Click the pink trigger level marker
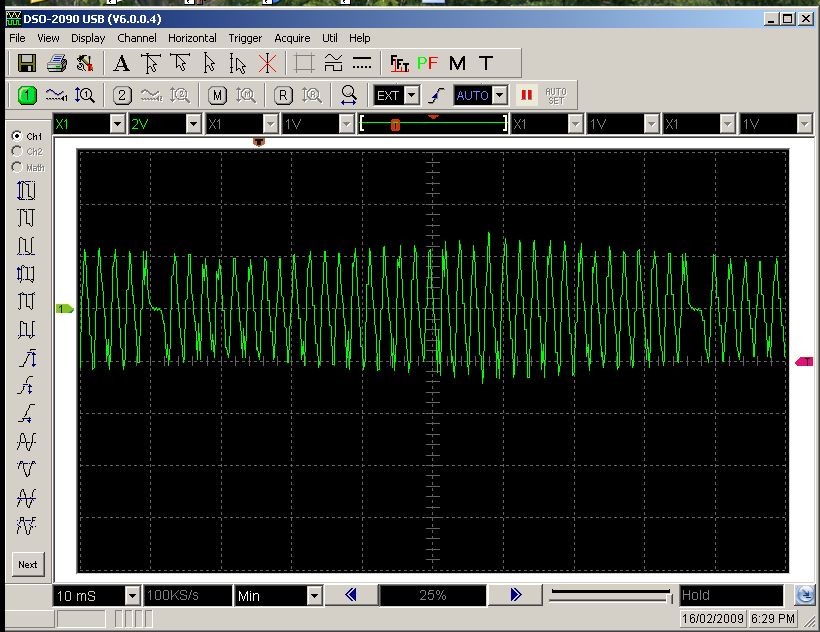This screenshot has height=632, width=820. tap(804, 361)
